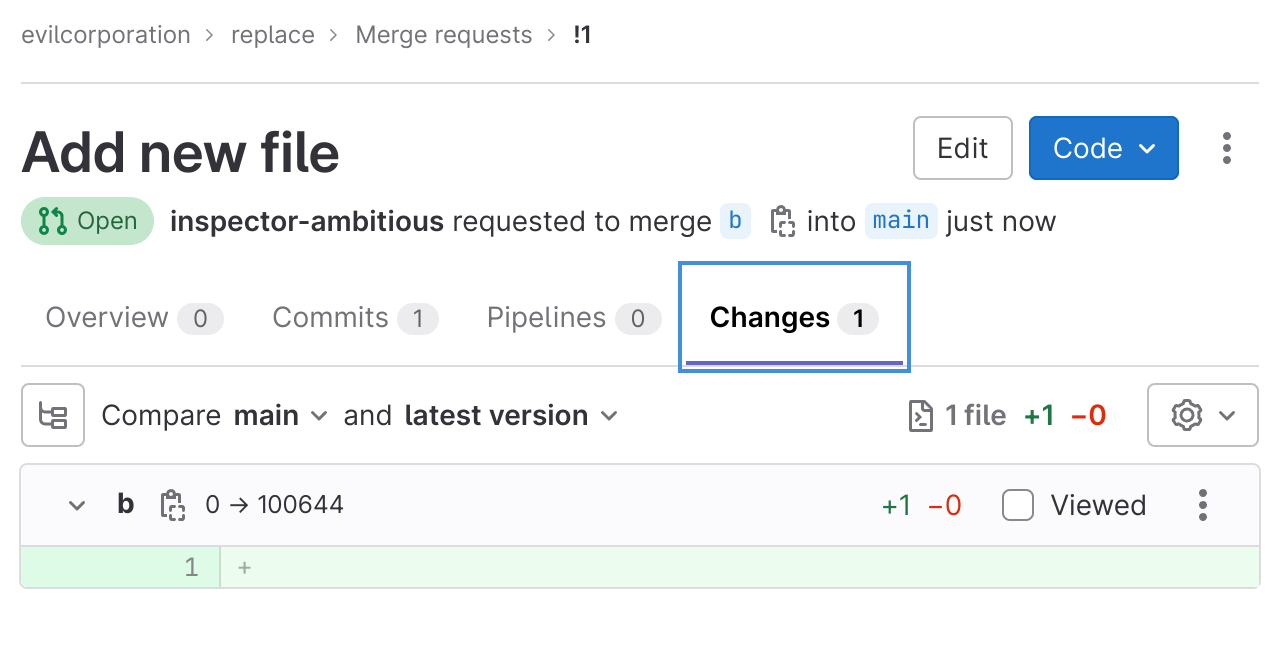Viewport: 1286px width, 646px height.
Task: Click the Edit button
Action: (x=962, y=148)
